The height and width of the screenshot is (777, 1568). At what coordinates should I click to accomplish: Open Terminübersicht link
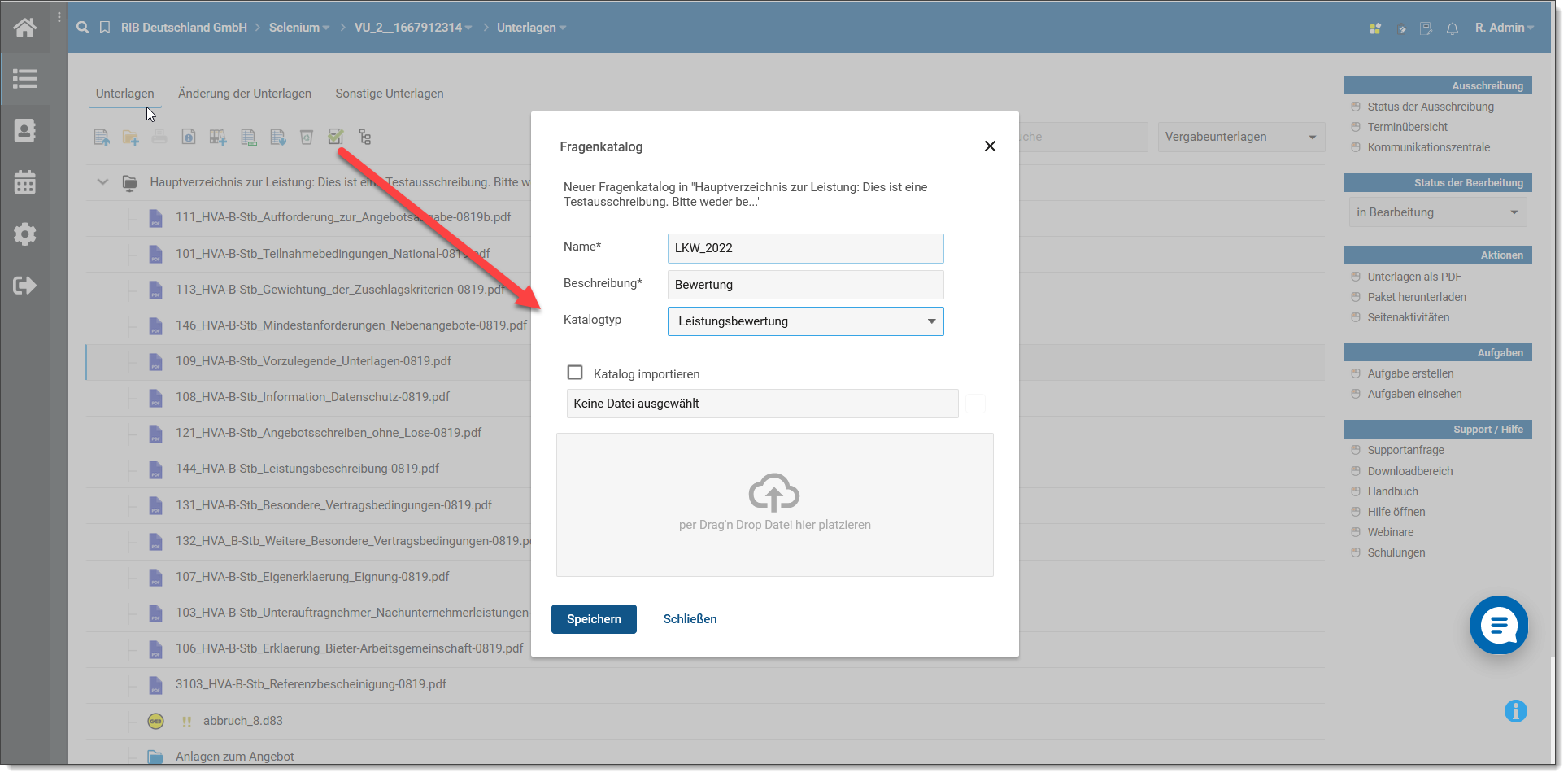1408,127
